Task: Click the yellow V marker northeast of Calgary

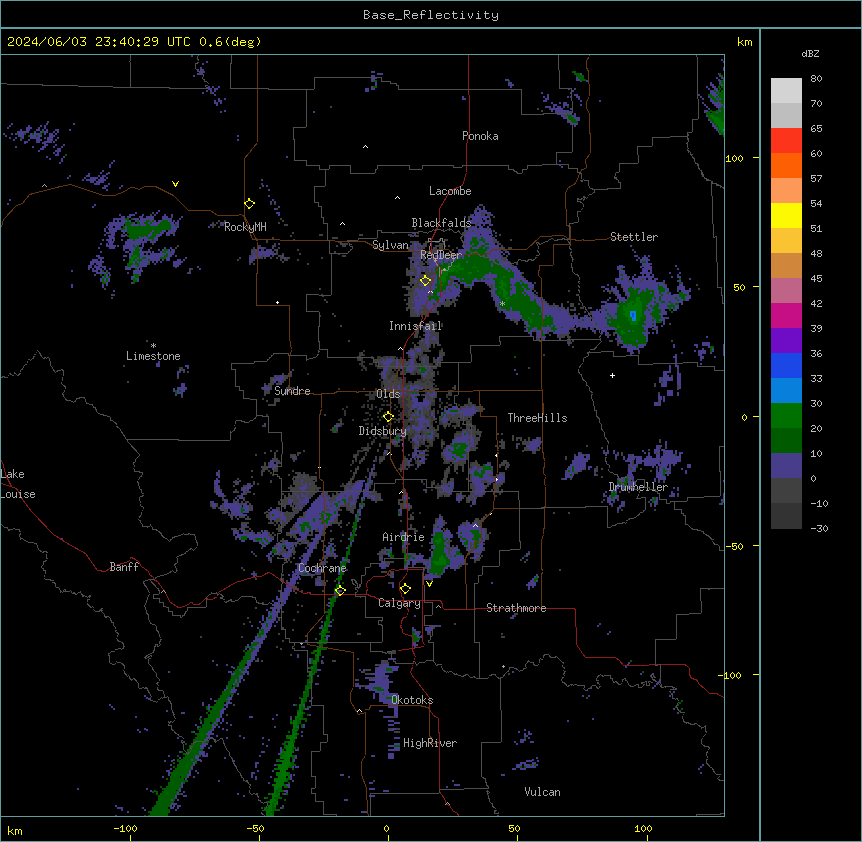Action: click(429, 584)
